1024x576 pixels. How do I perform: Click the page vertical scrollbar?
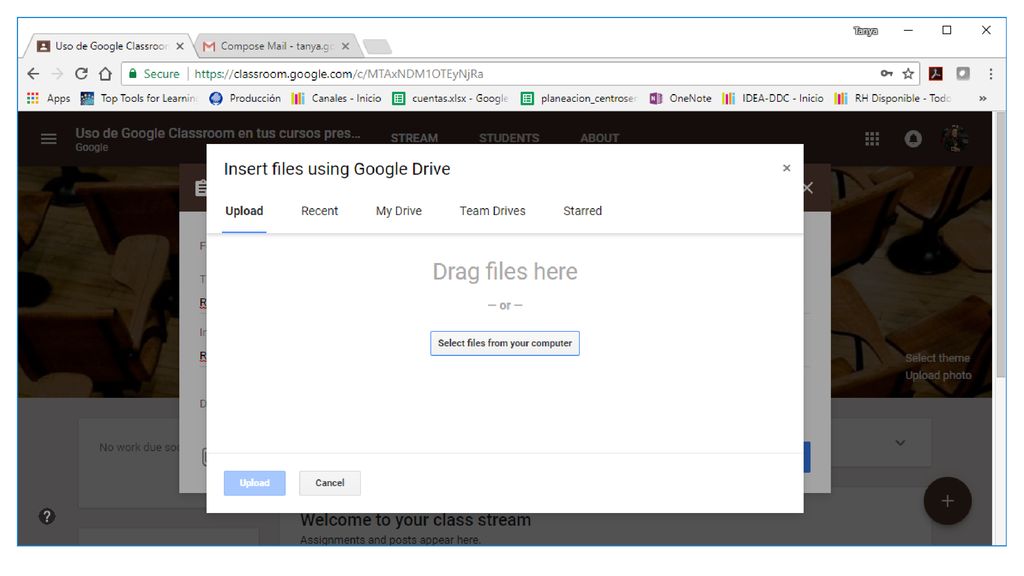1000,245
